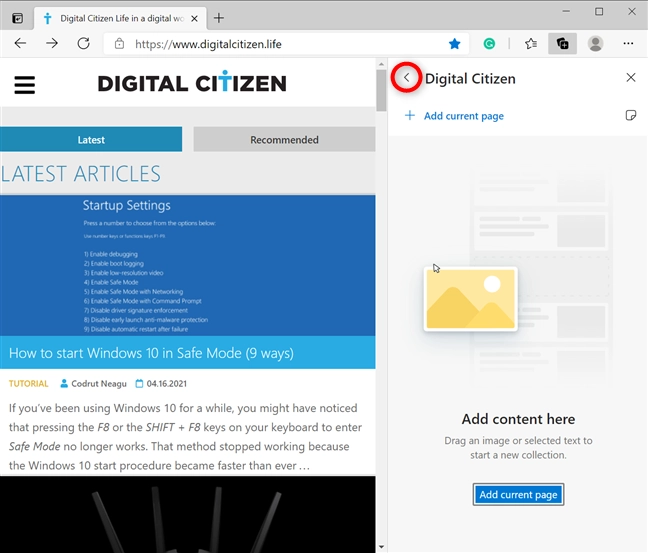Switch to the Recommended tab
The width and height of the screenshot is (648, 553).
click(x=284, y=139)
